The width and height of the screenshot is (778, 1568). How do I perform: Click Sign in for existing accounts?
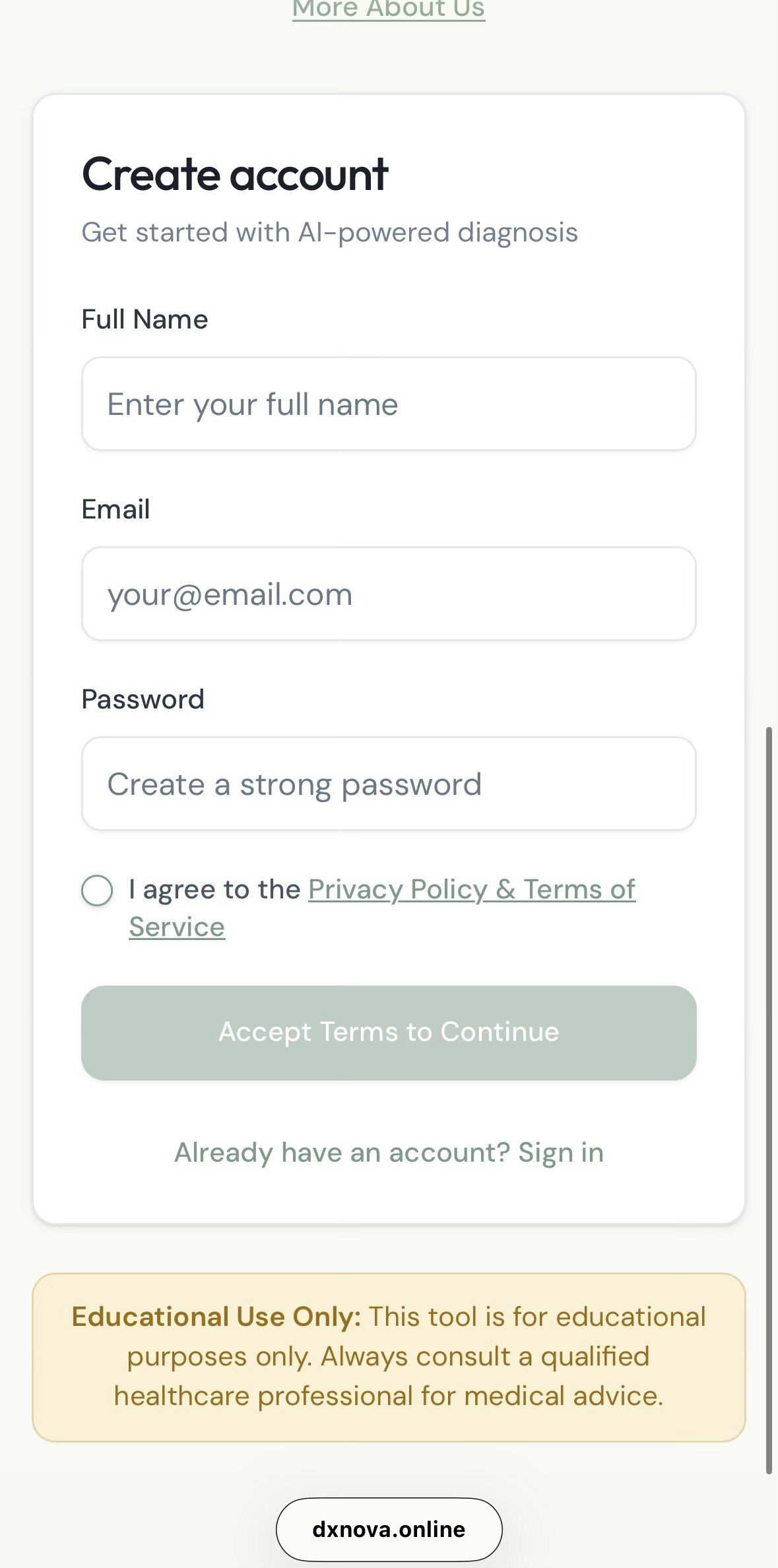(560, 1152)
